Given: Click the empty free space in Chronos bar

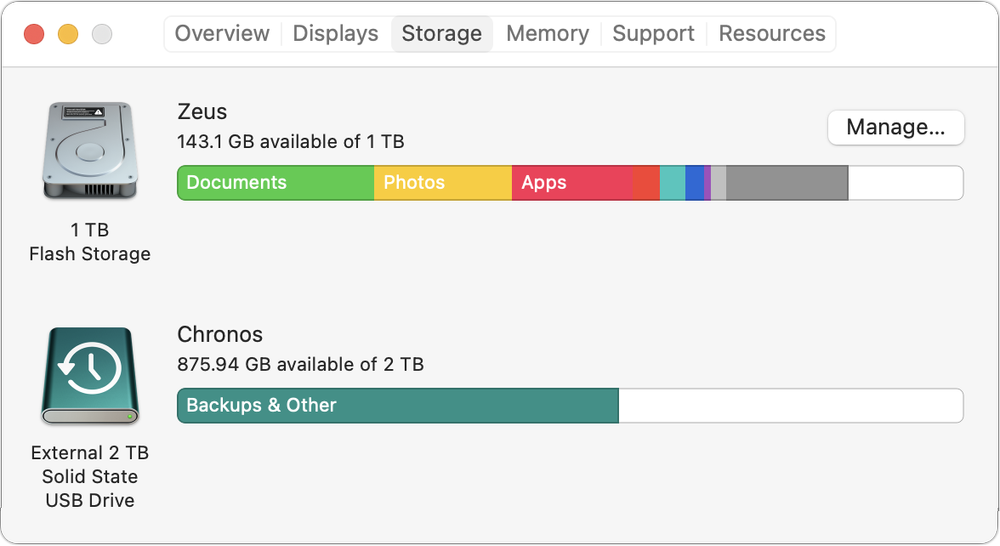Looking at the screenshot, I should 790,405.
